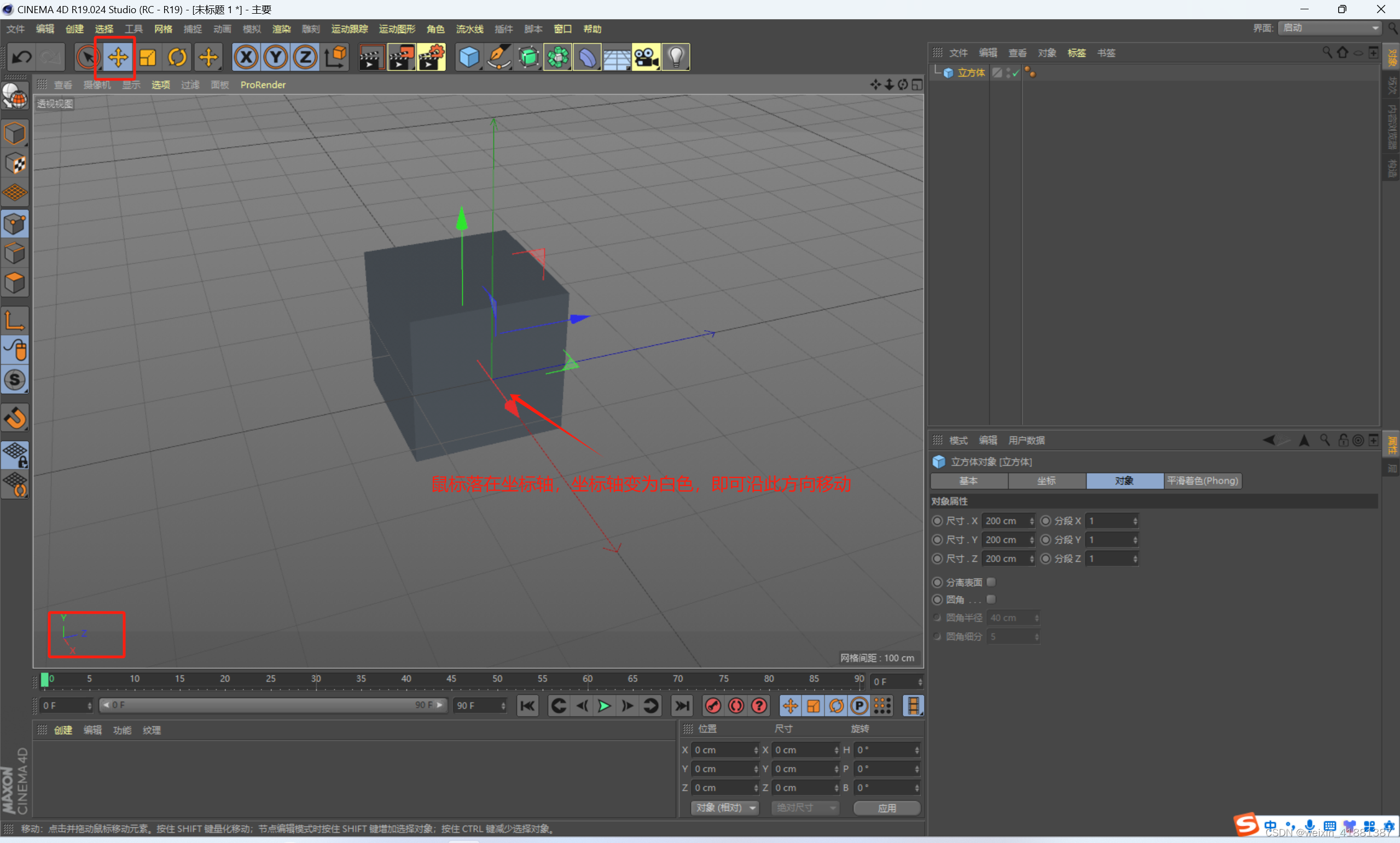The image size is (1400, 843).
Task: Open the 窗口 menu
Action: 562,28
